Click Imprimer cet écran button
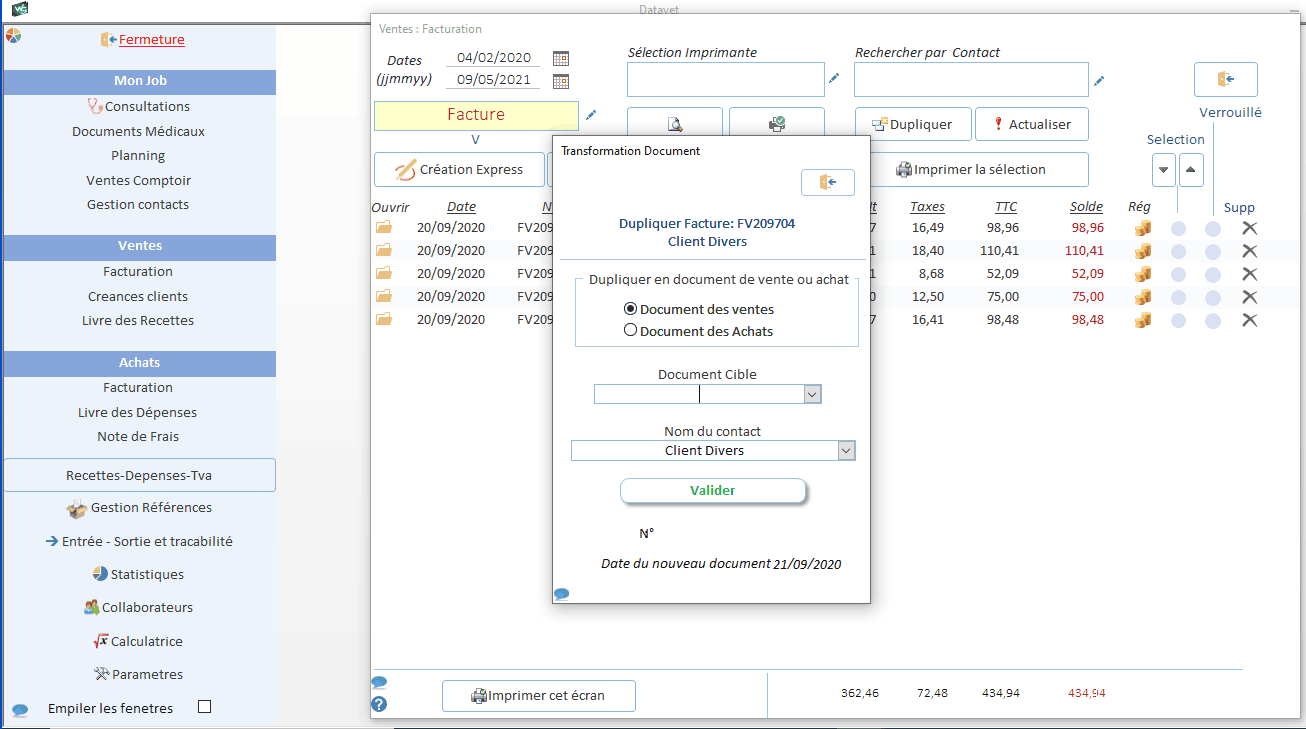This screenshot has height=729, width=1306. point(539,696)
